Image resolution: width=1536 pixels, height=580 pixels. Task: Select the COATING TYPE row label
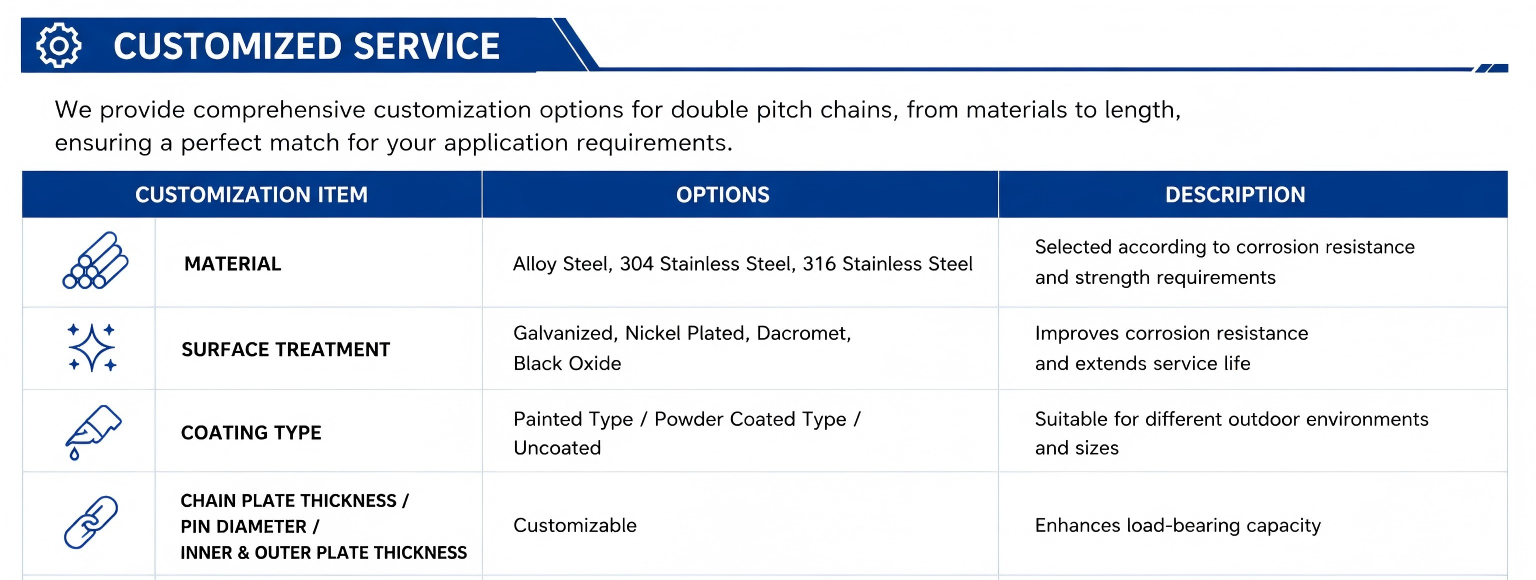point(251,433)
